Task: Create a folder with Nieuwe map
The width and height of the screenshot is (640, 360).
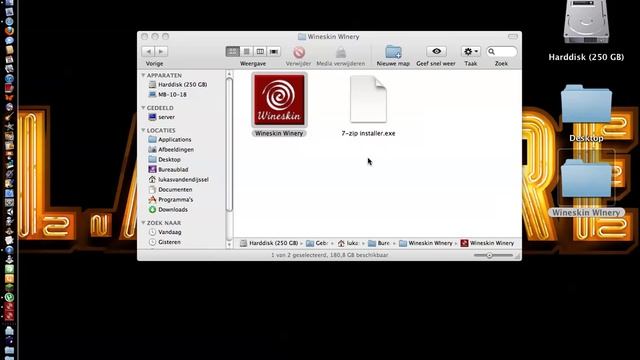Action: tap(393, 52)
